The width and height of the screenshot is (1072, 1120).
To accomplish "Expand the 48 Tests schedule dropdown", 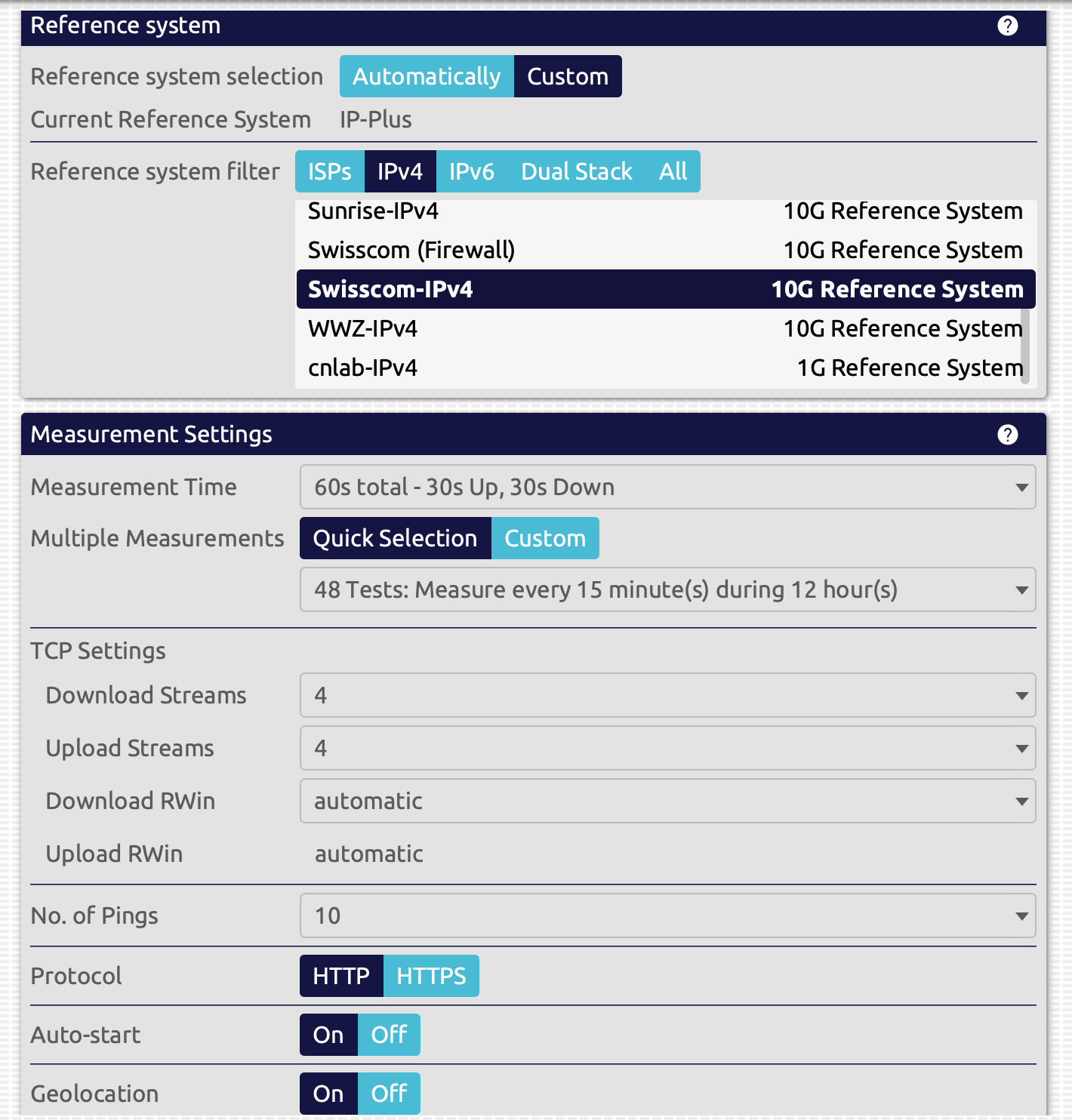I will (x=667, y=590).
